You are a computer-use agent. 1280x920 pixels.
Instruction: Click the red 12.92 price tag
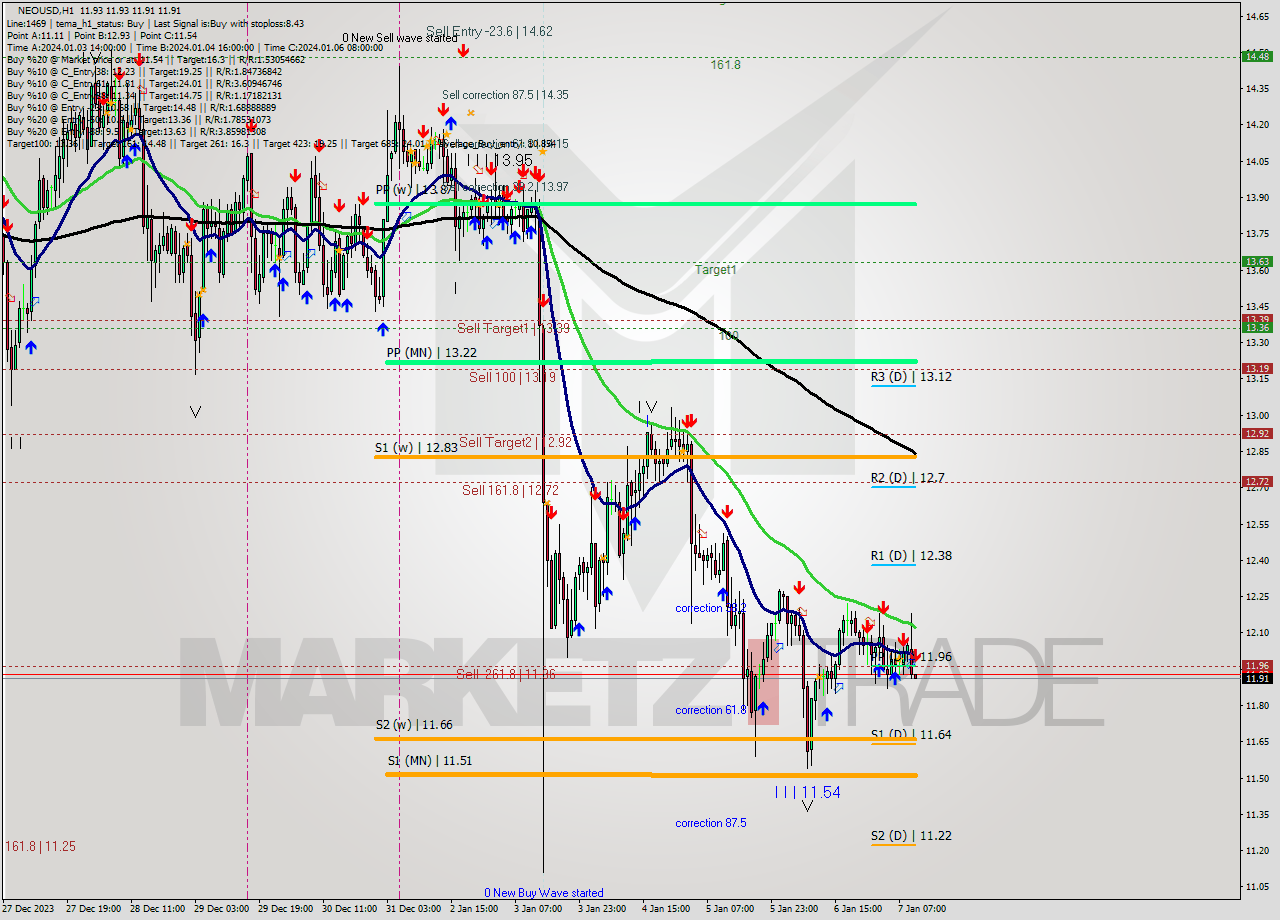[1256, 433]
